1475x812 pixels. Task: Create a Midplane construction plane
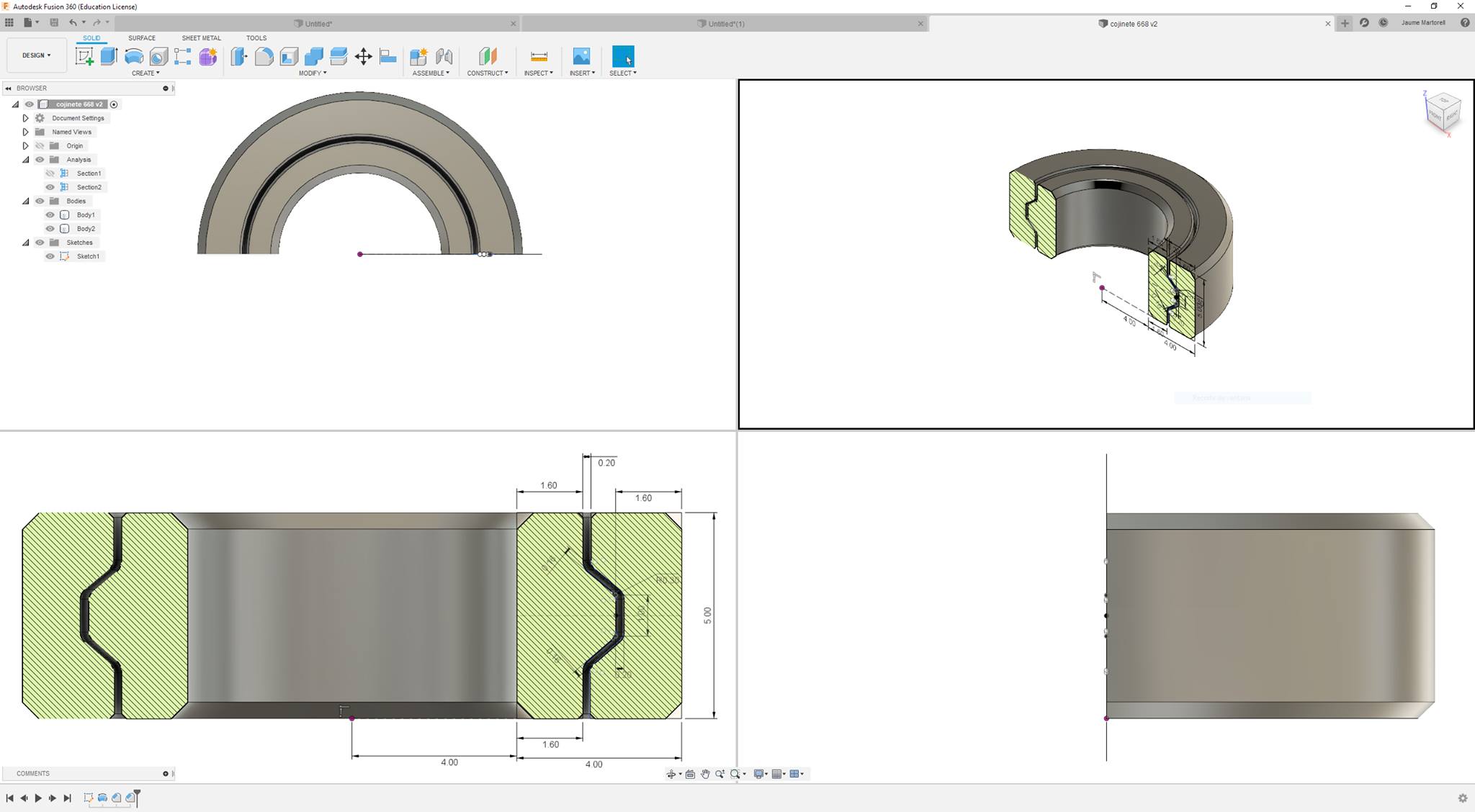click(x=488, y=56)
